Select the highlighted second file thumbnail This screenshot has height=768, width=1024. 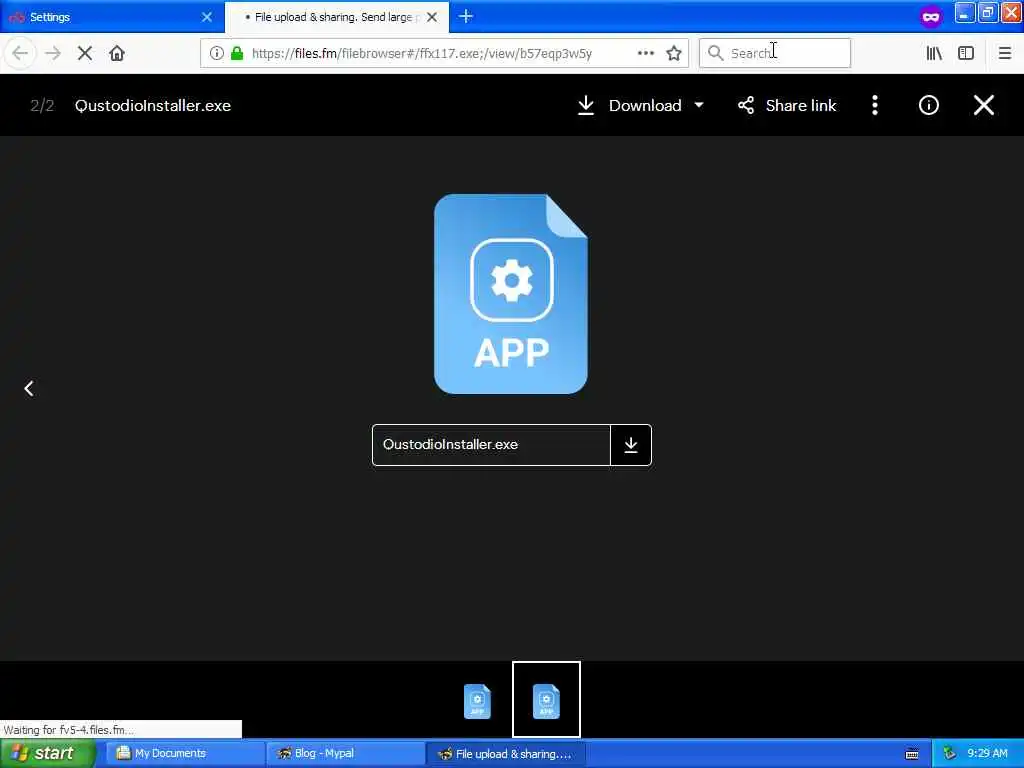click(x=546, y=701)
